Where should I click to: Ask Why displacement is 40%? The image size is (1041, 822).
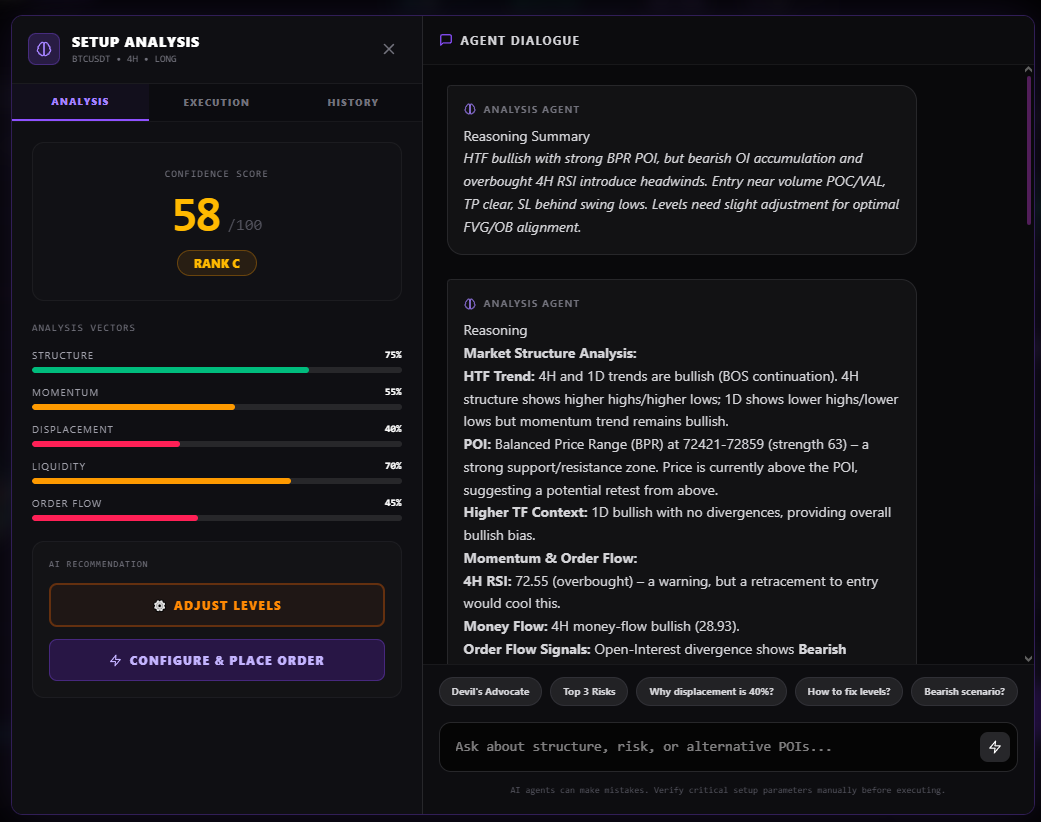tap(711, 692)
